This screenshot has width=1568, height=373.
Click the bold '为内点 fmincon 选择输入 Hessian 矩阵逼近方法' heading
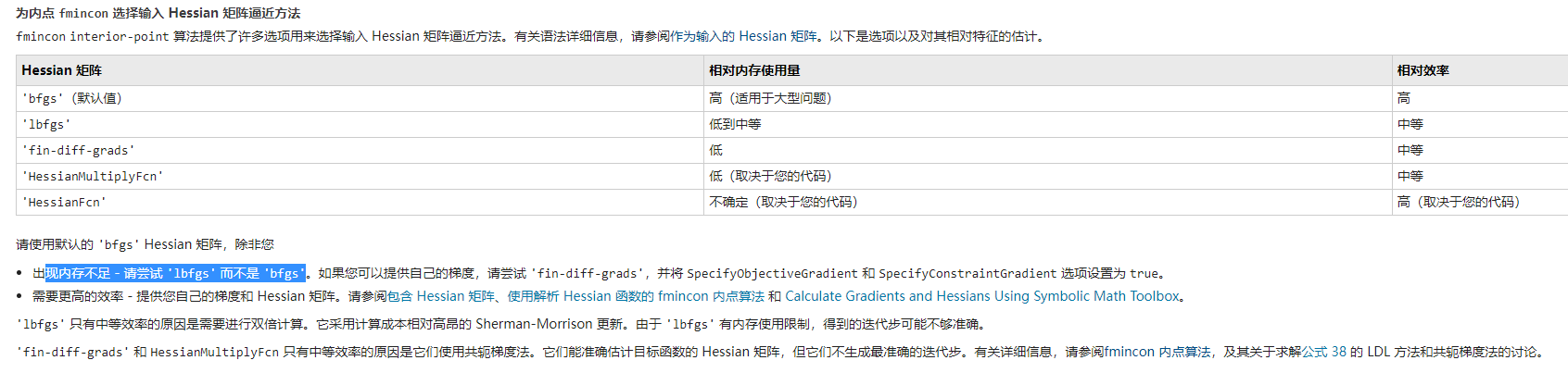tap(158, 13)
